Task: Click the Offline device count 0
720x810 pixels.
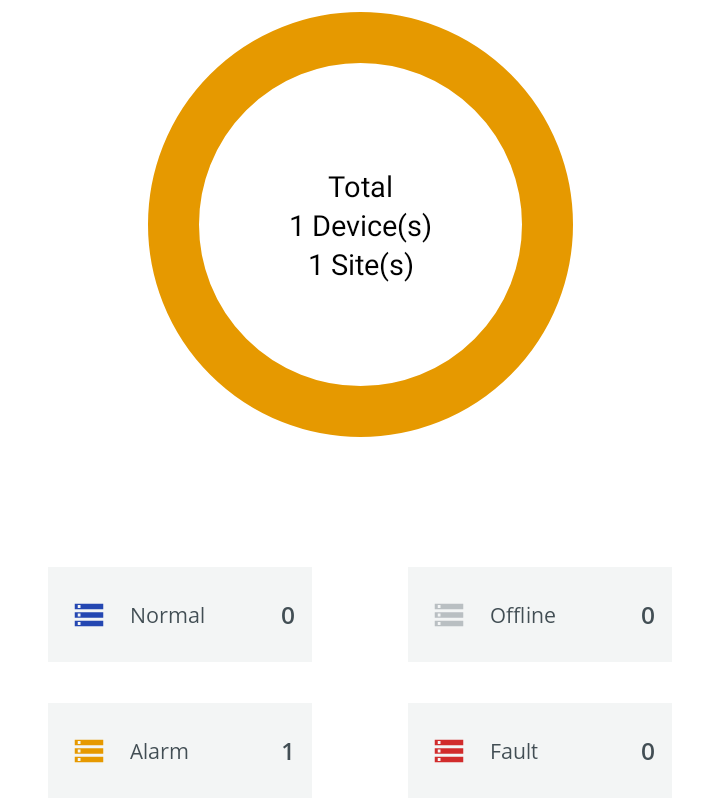Action: [648, 615]
